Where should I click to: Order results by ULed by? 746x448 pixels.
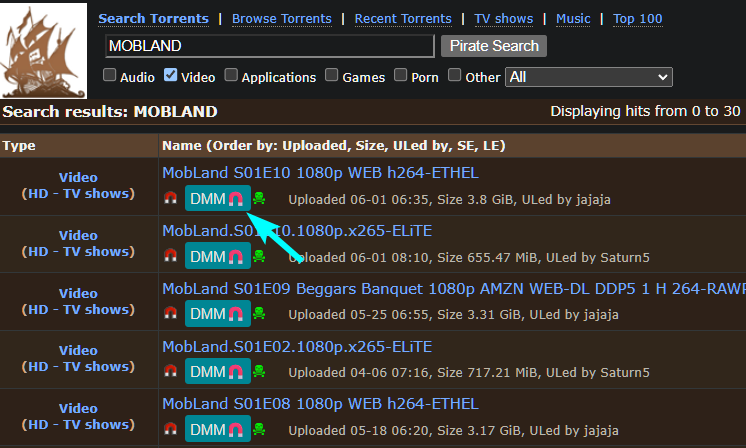420,146
